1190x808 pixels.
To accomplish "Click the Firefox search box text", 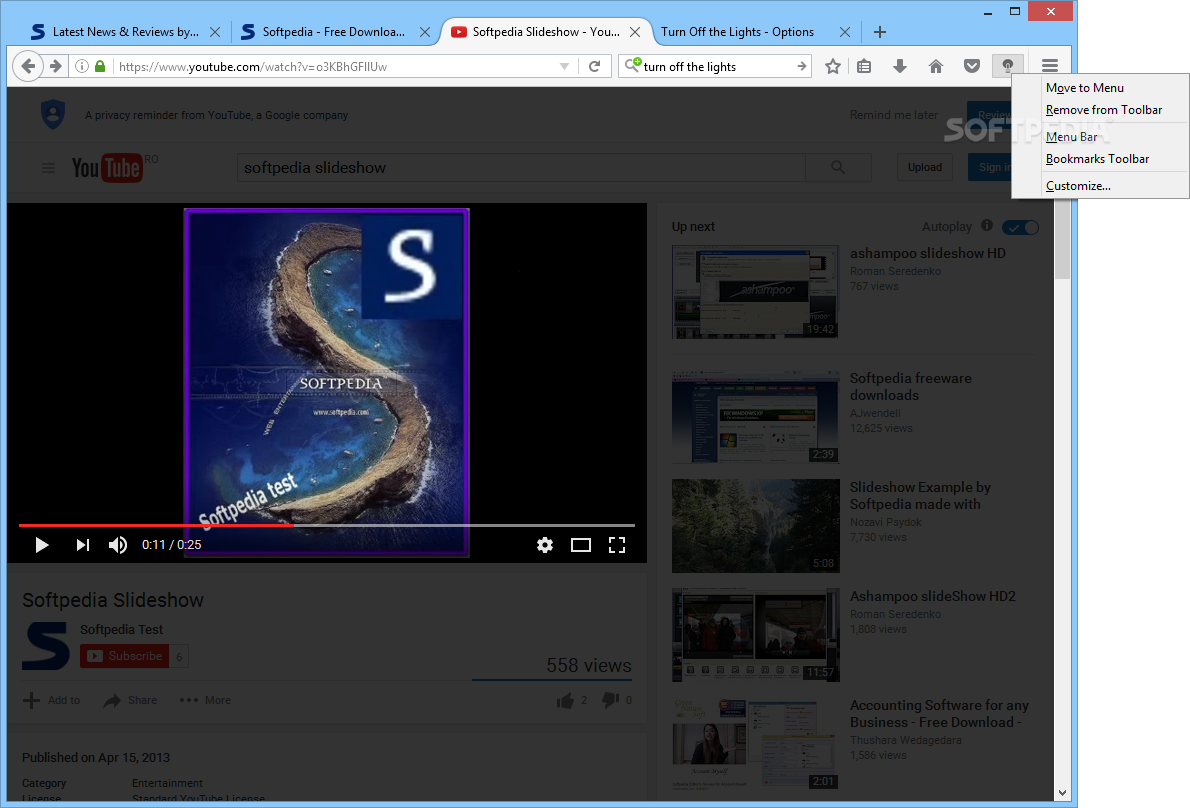I will (689, 67).
